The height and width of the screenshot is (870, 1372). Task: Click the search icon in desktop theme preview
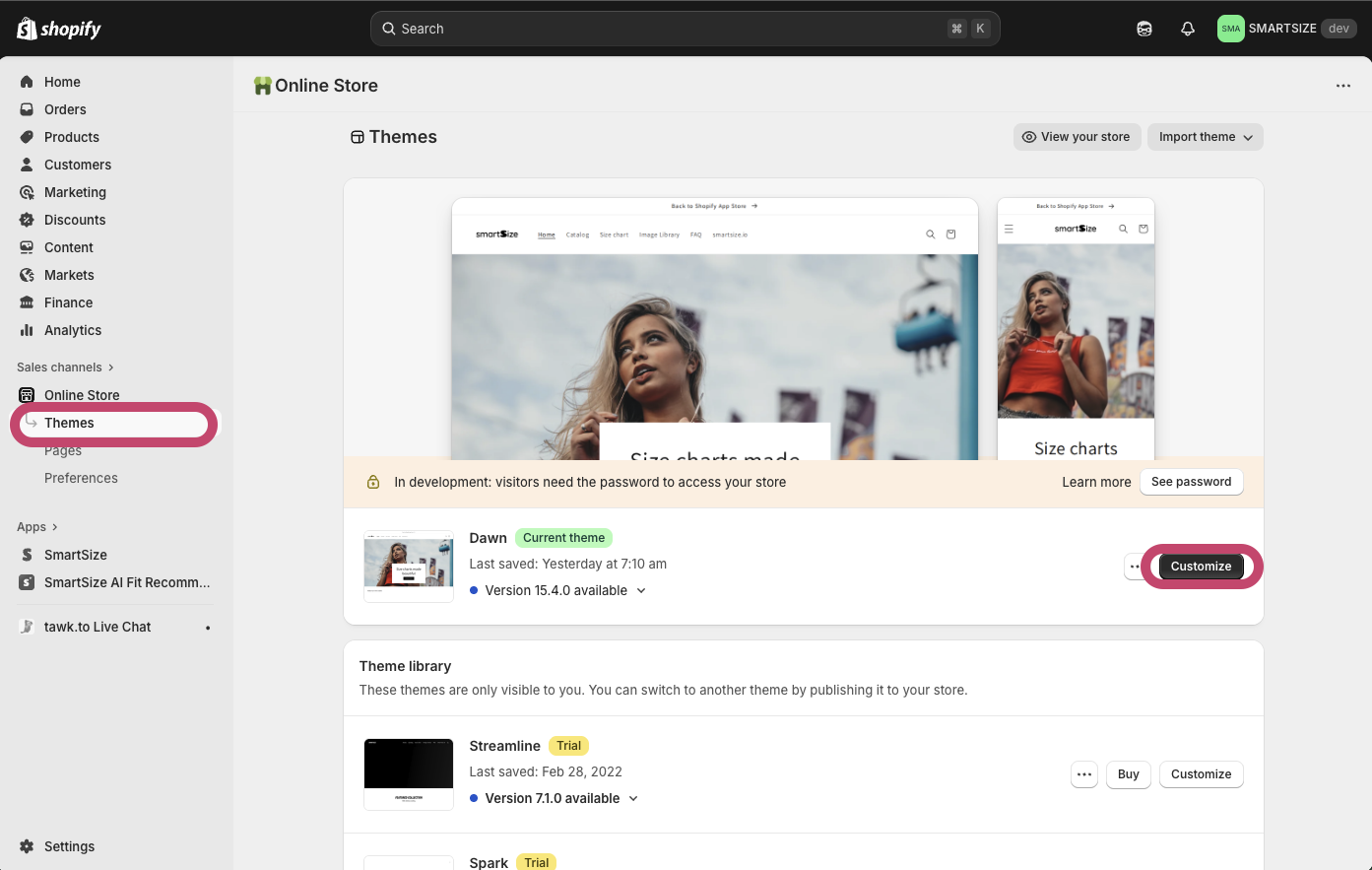click(930, 234)
